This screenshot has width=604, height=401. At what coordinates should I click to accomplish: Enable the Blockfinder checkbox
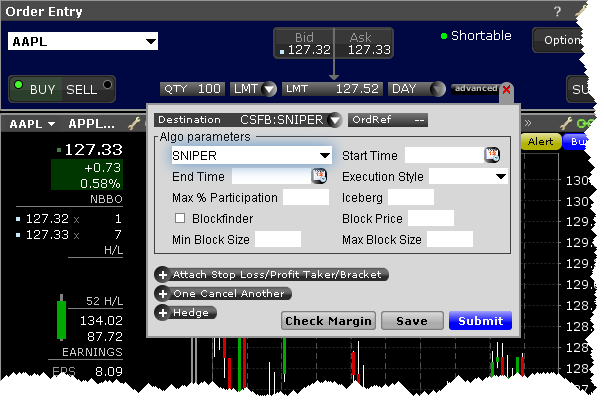point(181,218)
